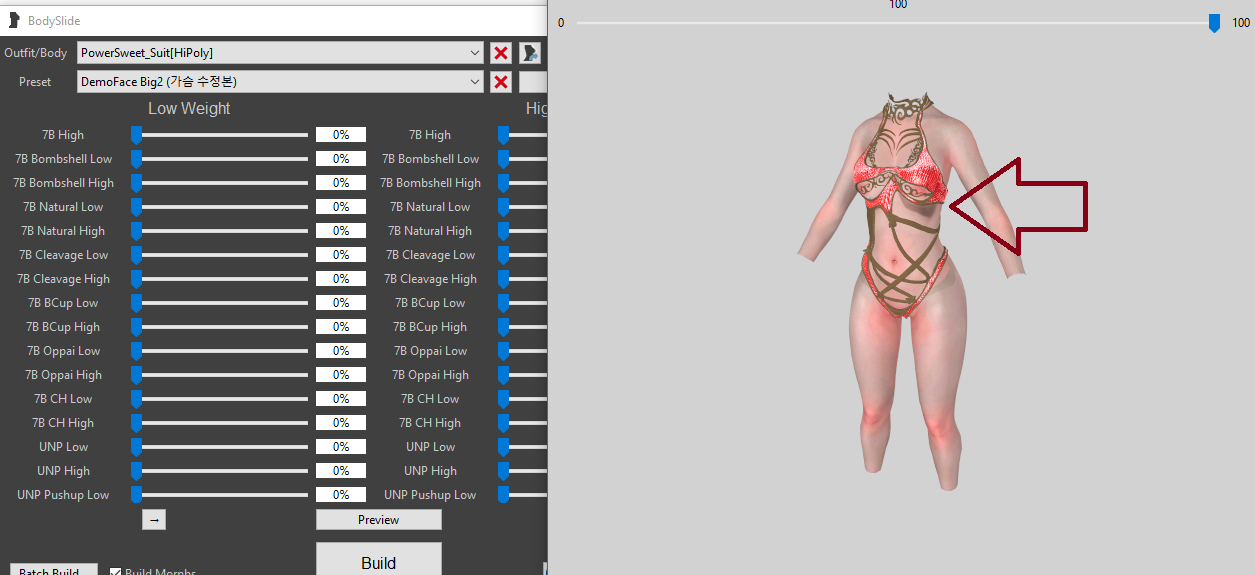This screenshot has width=1255, height=575.
Task: Click the Low Weight 7B High slider
Action: 221,135
